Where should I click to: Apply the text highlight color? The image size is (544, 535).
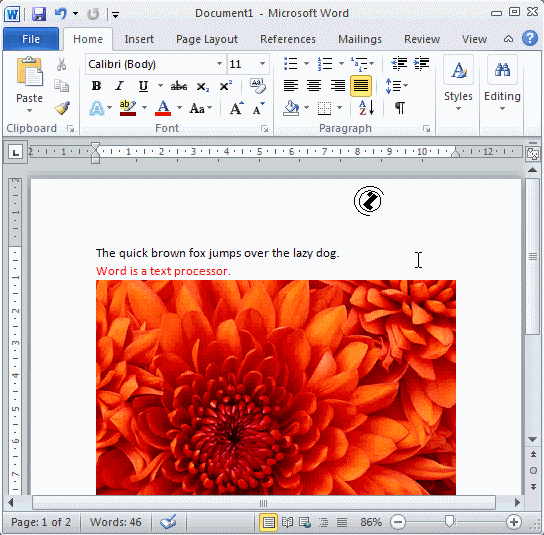pyautogui.click(x=128, y=108)
